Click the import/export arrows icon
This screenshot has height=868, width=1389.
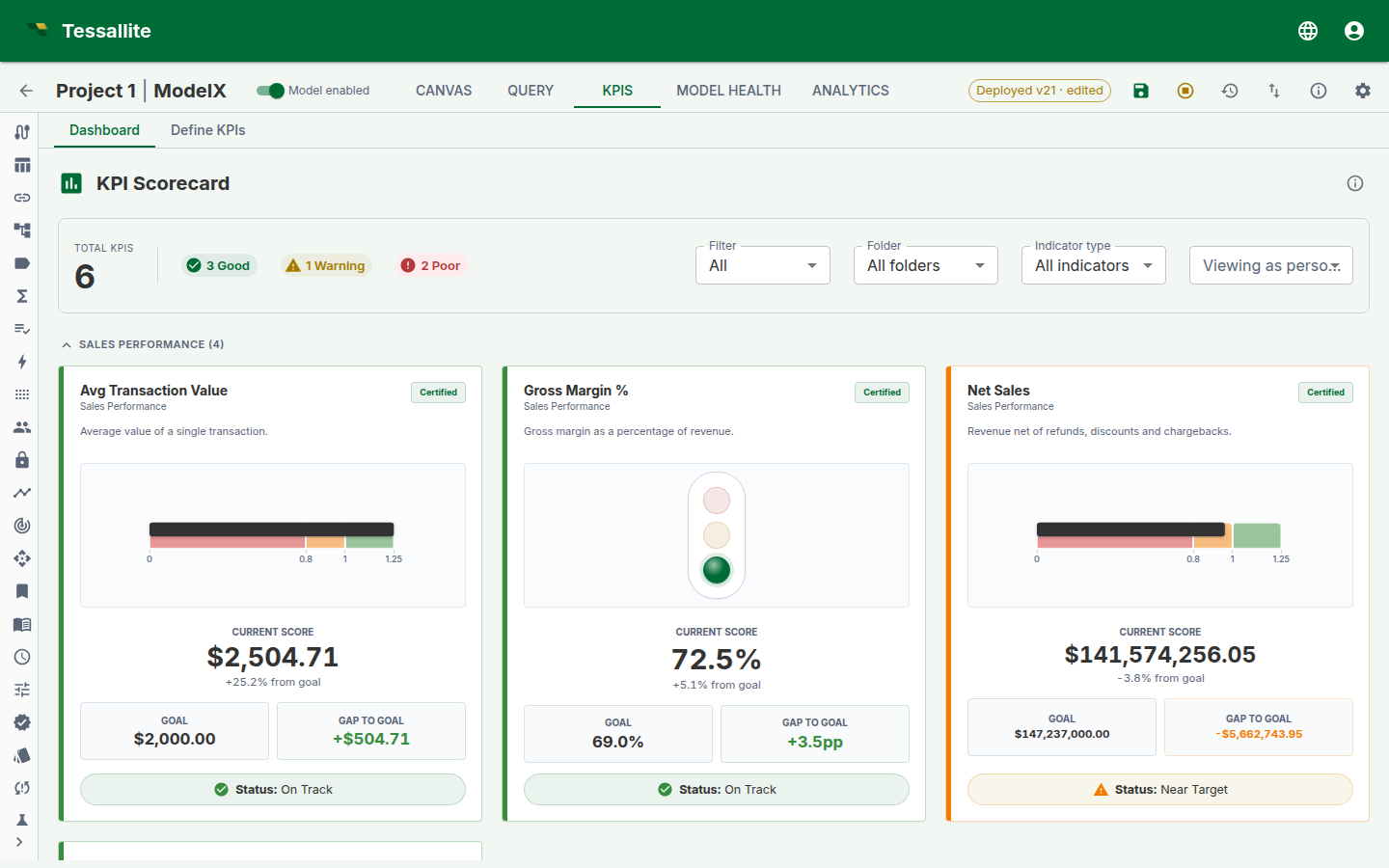click(x=1274, y=91)
